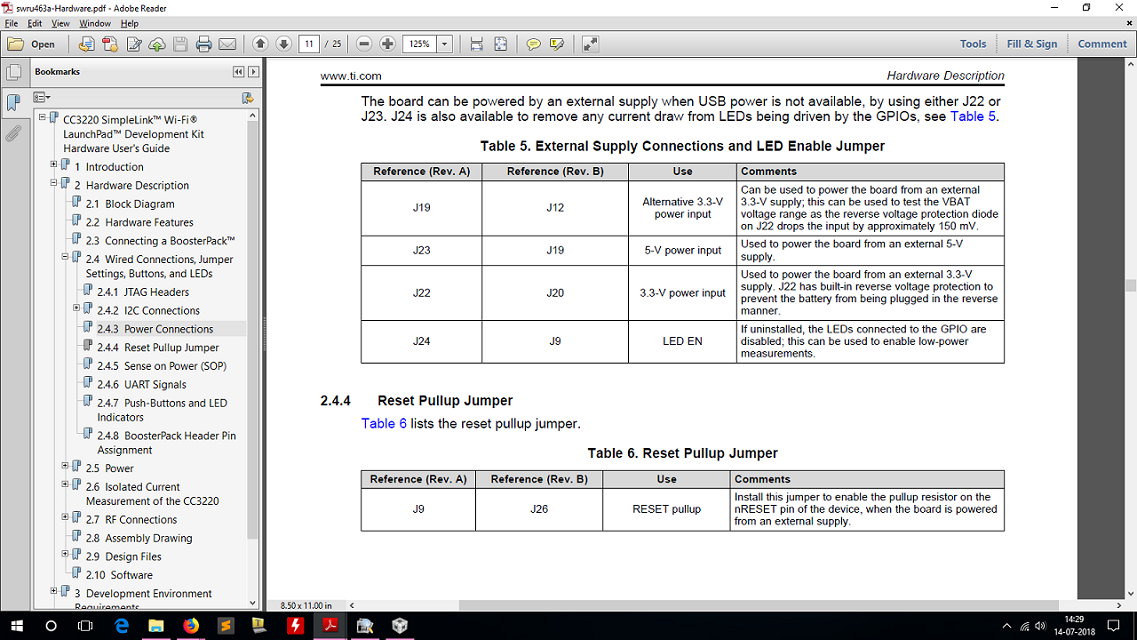Screen dimensions: 1137x640
Task: Click the Edit/Sign document toolbar icon
Action: pos(134,44)
